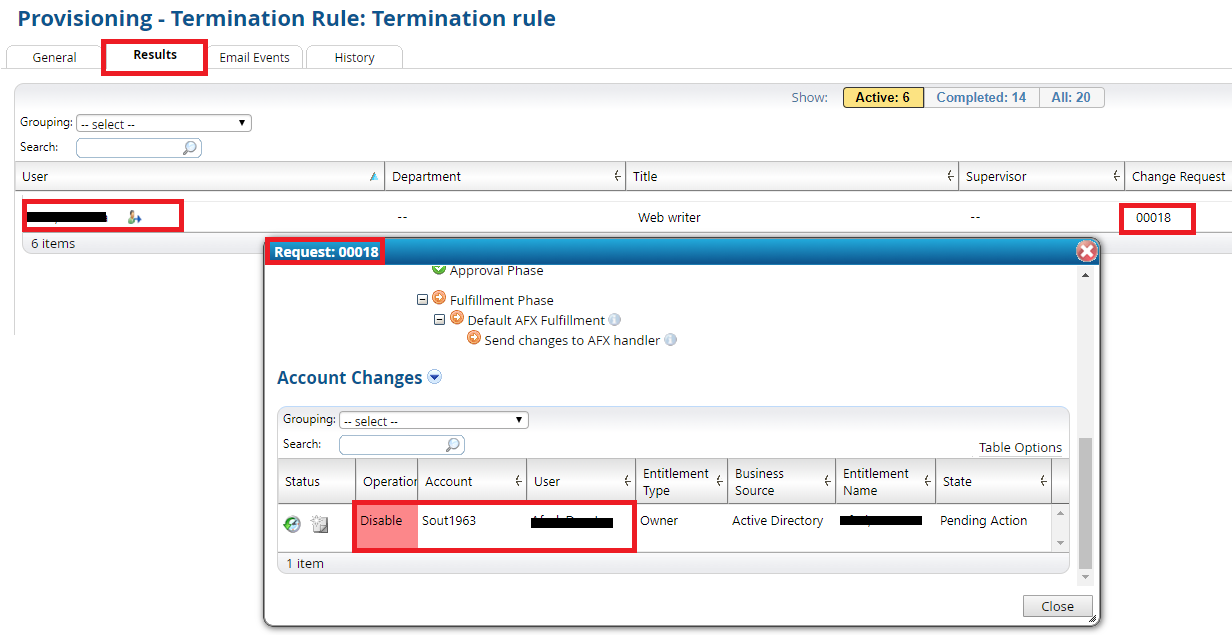The image size is (1232, 637).
Task: Open the History tab
Action: tap(354, 57)
